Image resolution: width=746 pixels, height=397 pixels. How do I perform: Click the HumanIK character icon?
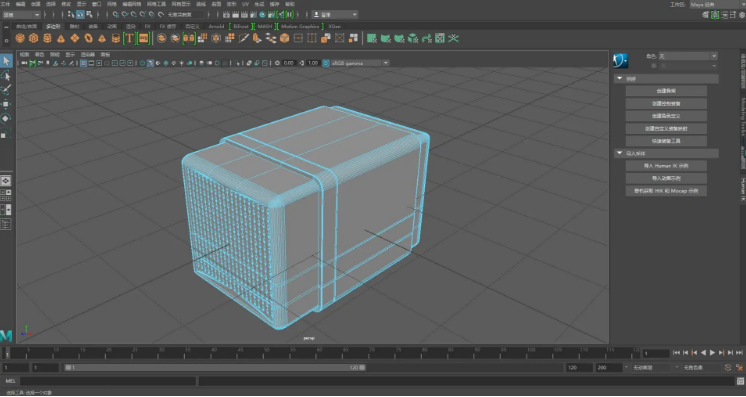click(x=620, y=60)
